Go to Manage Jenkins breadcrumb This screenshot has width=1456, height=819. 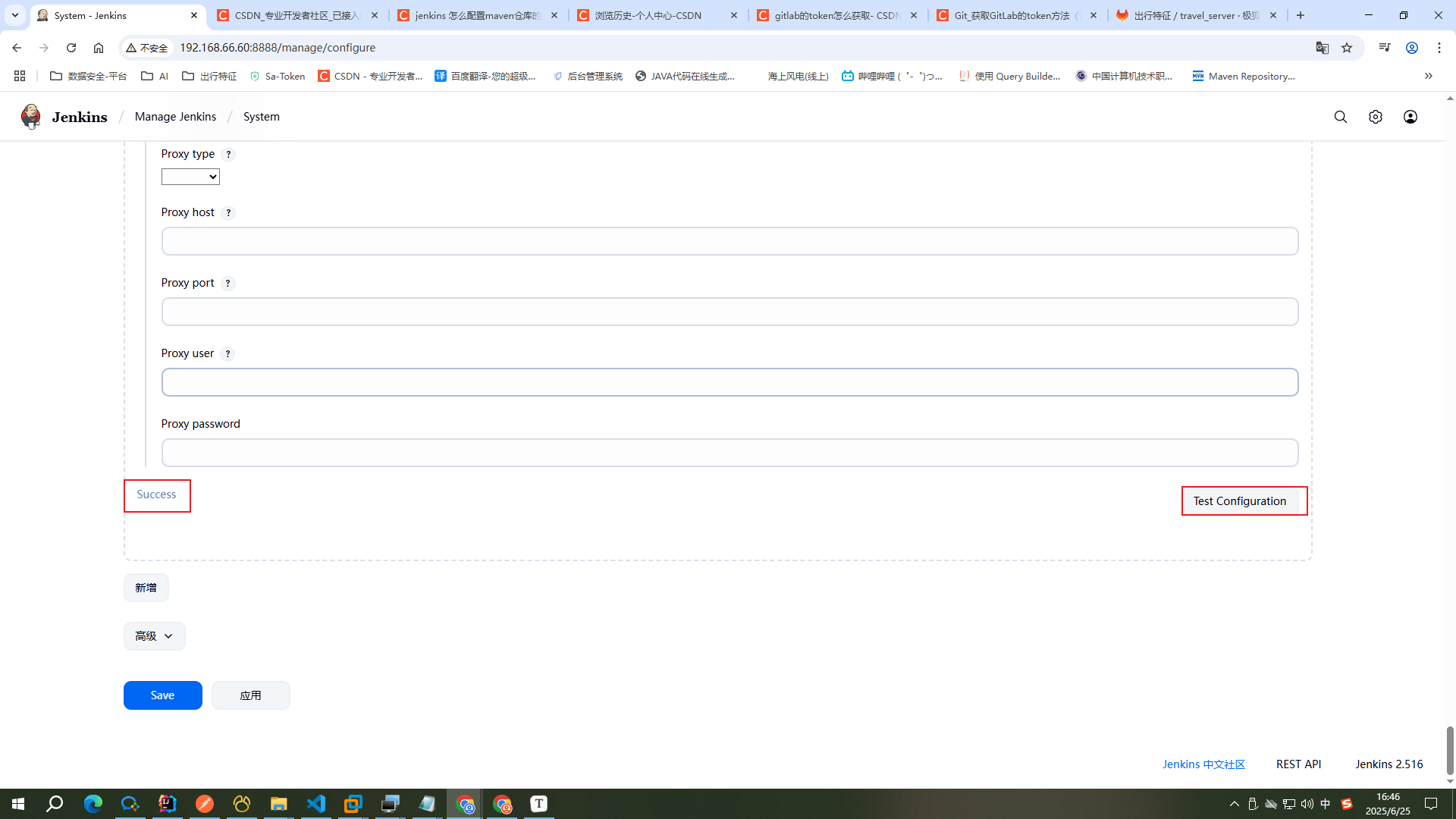(175, 117)
